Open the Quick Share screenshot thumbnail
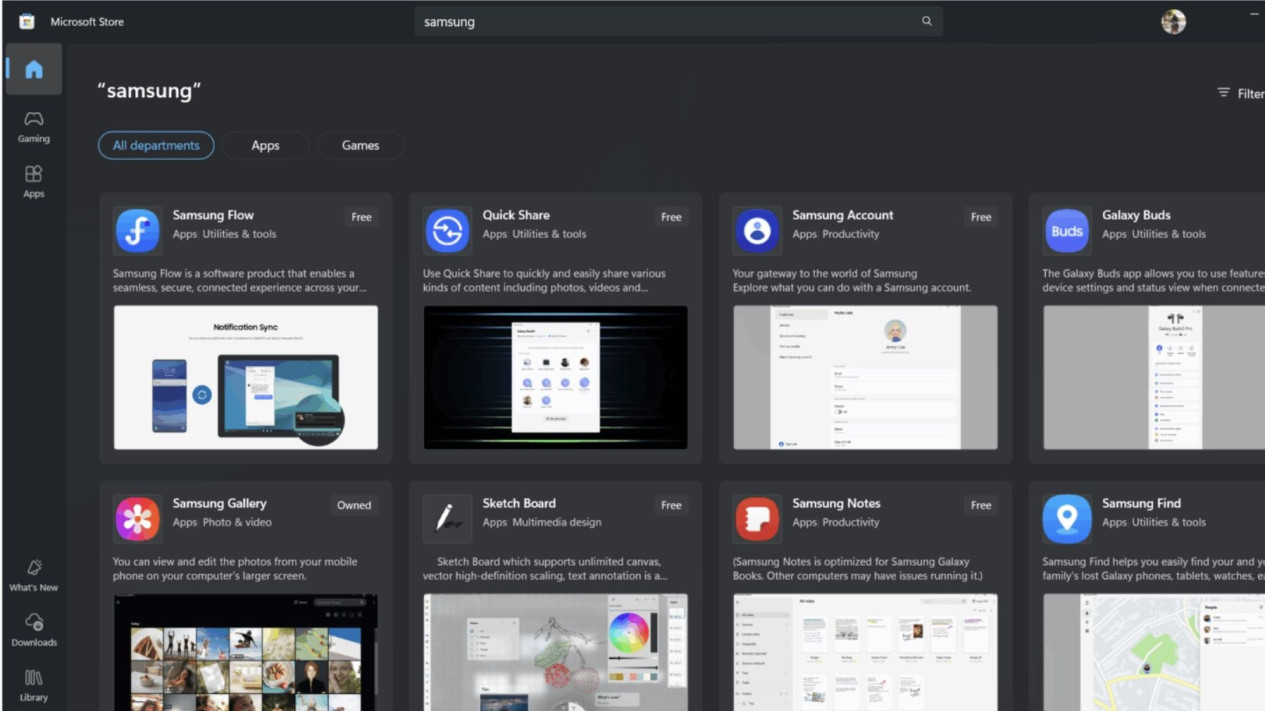This screenshot has width=1265, height=711. [x=556, y=377]
